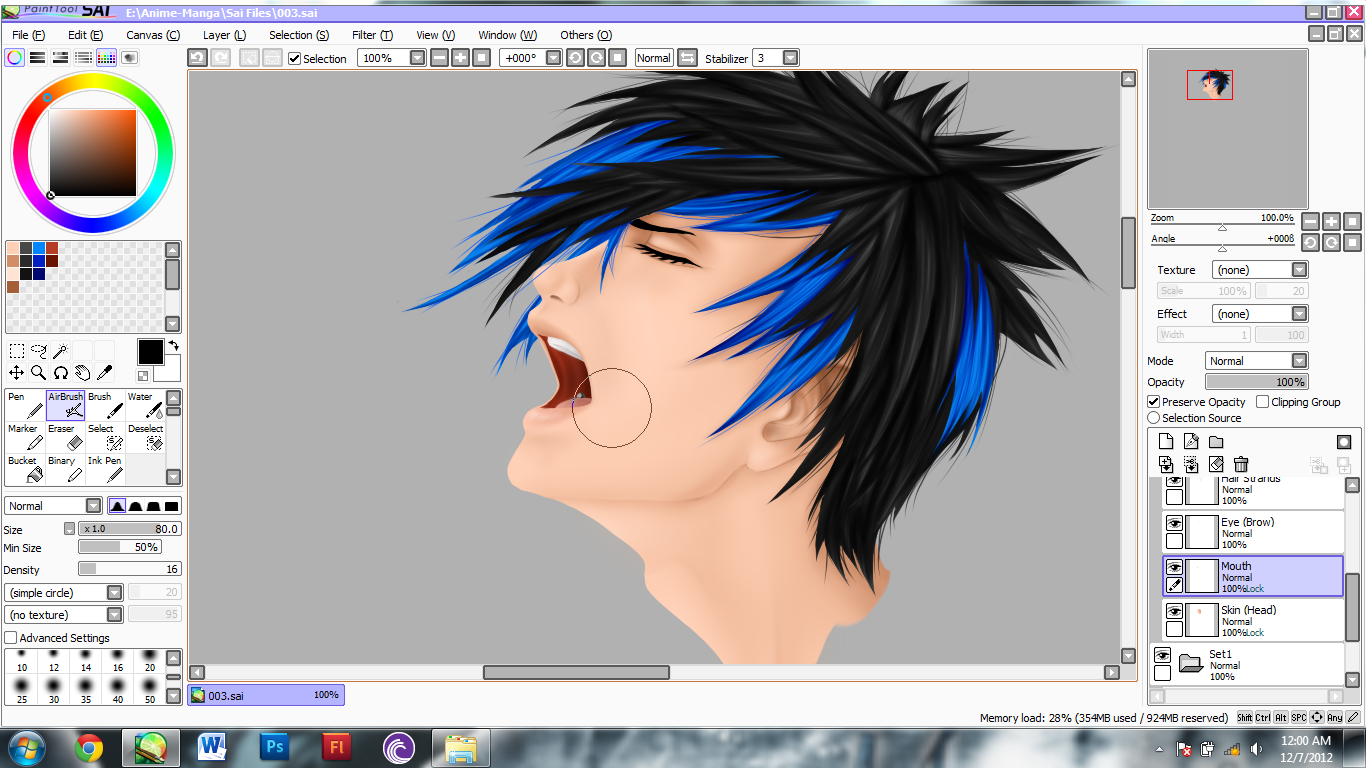The image size is (1366, 768).
Task: Open the no texture brush dropdown
Action: tap(115, 615)
